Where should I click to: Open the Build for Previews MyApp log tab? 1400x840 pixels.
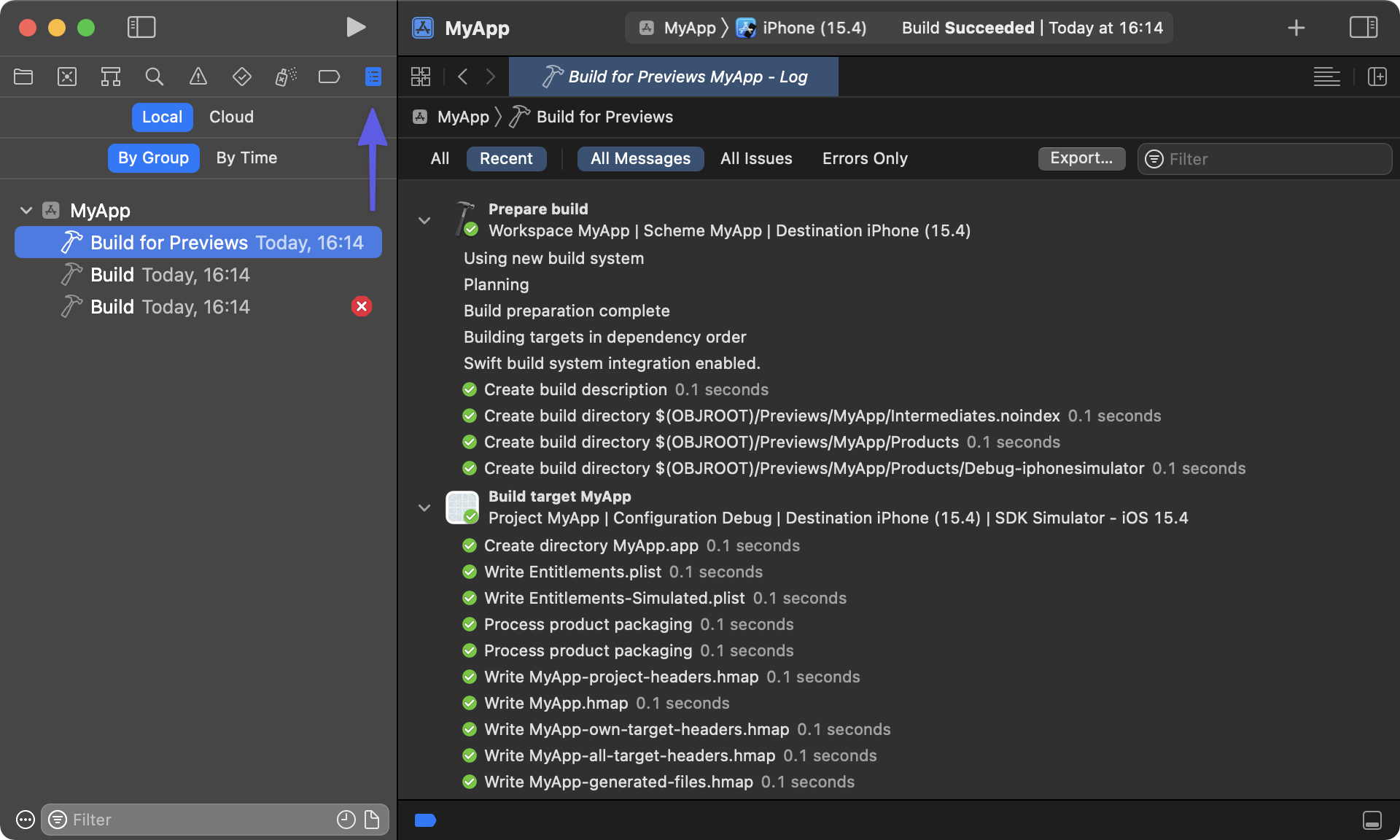(x=672, y=77)
